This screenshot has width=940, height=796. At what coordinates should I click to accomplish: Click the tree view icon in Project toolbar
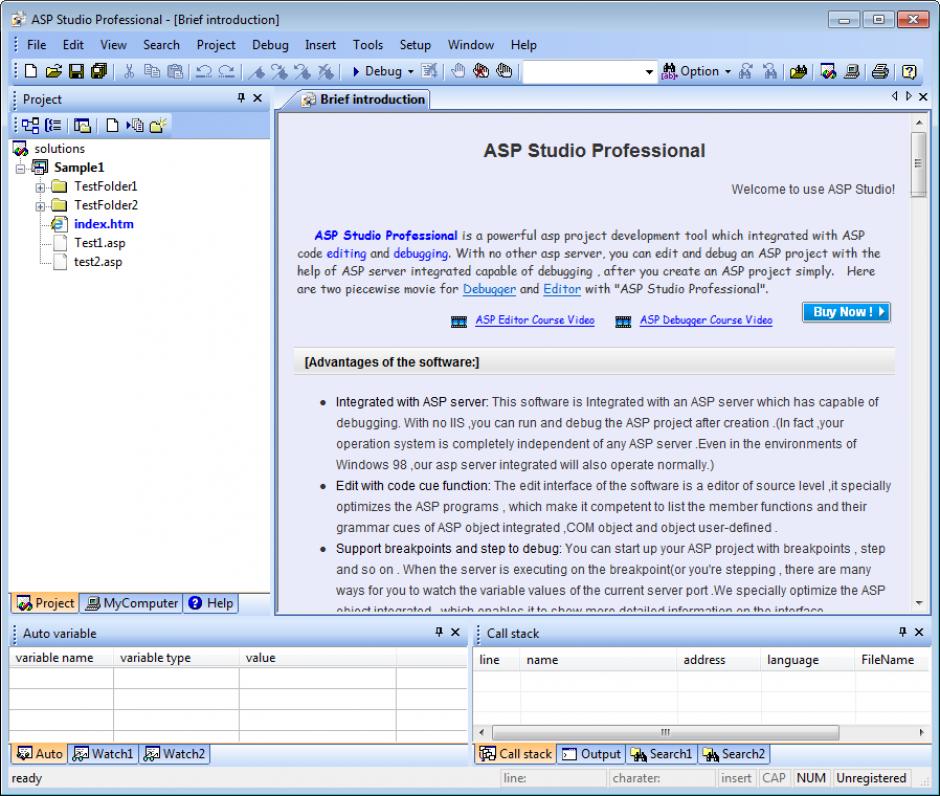[31, 125]
